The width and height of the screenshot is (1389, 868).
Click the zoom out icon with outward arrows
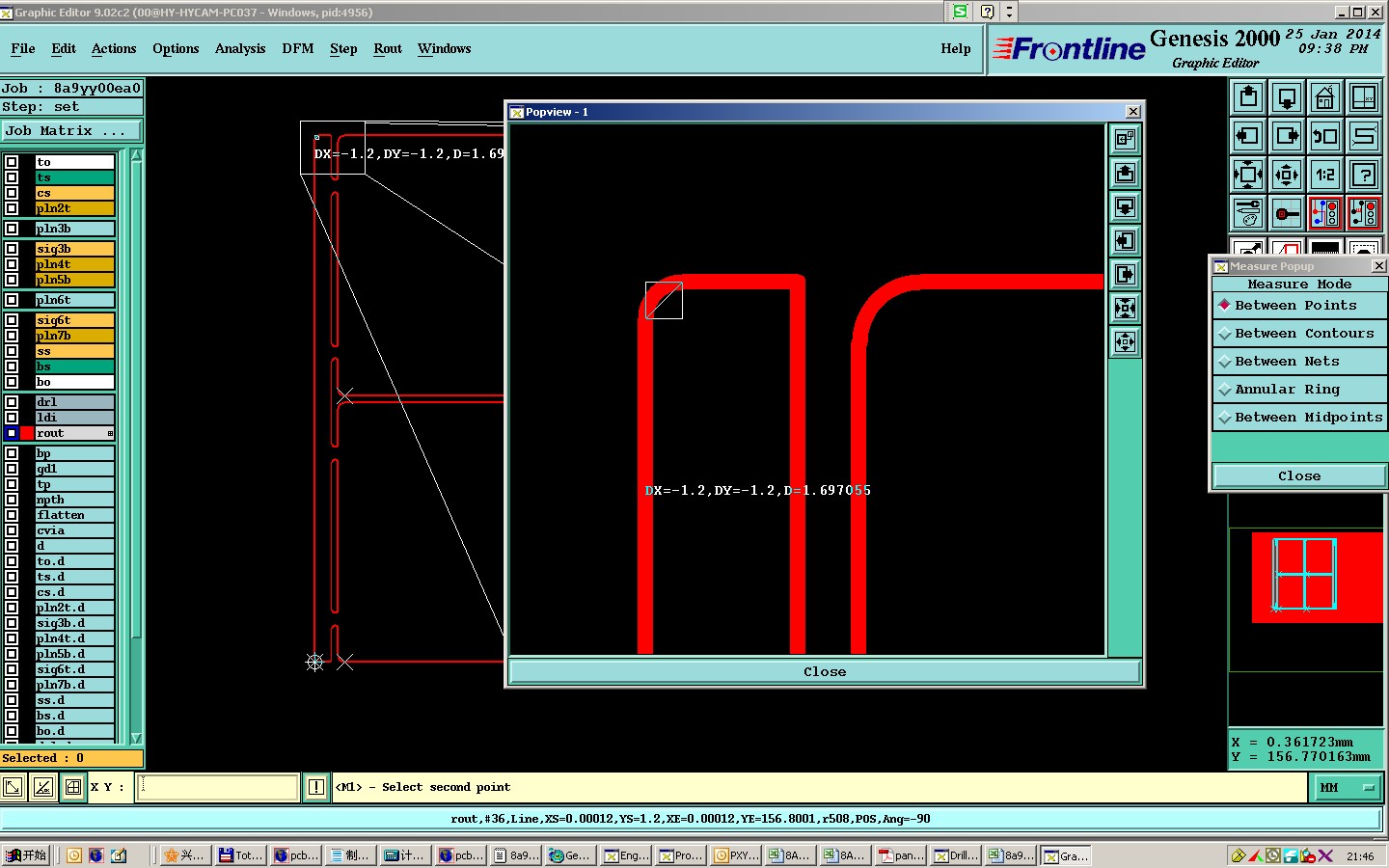pos(1287,175)
